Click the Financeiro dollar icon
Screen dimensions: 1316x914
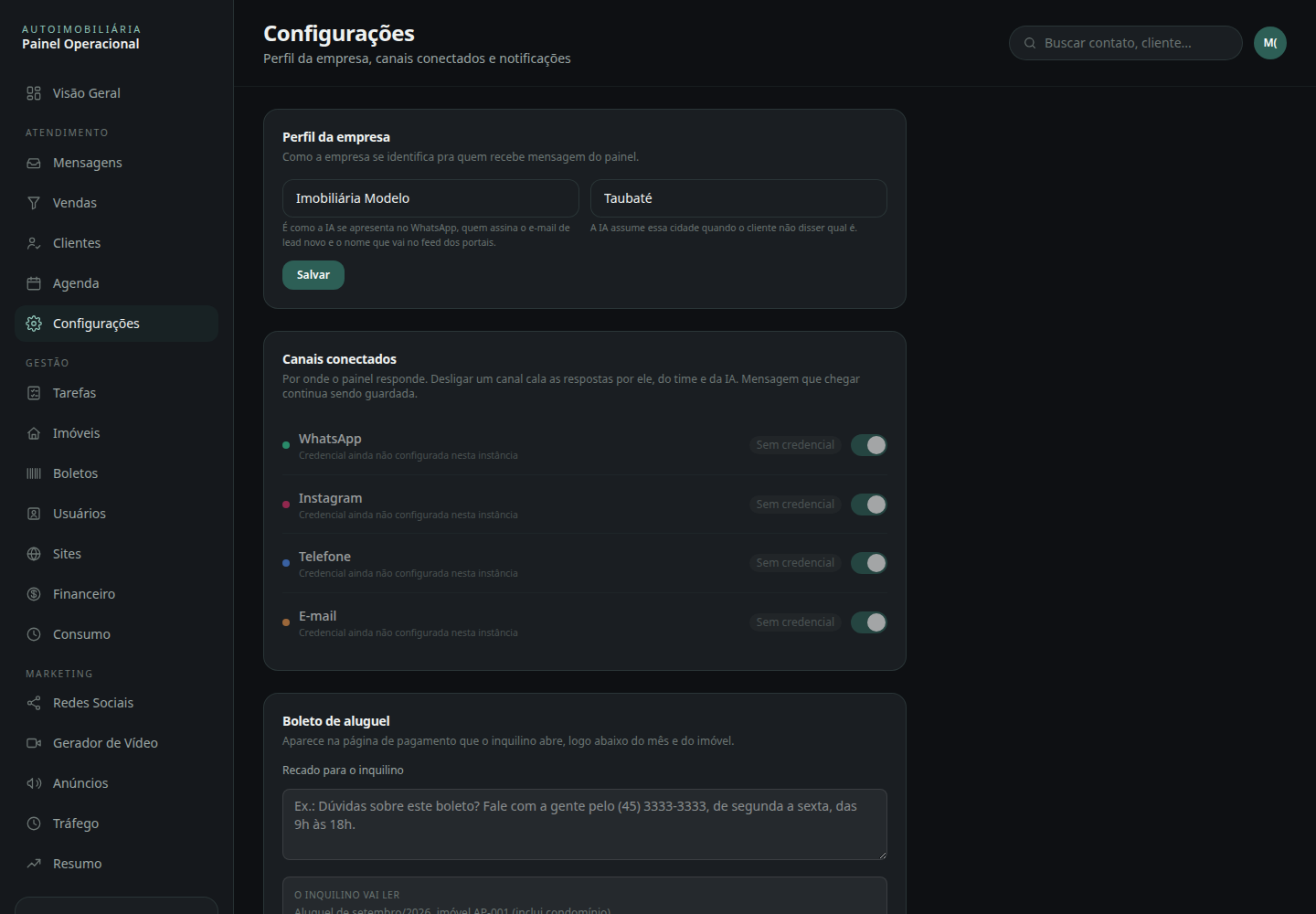pyautogui.click(x=34, y=594)
